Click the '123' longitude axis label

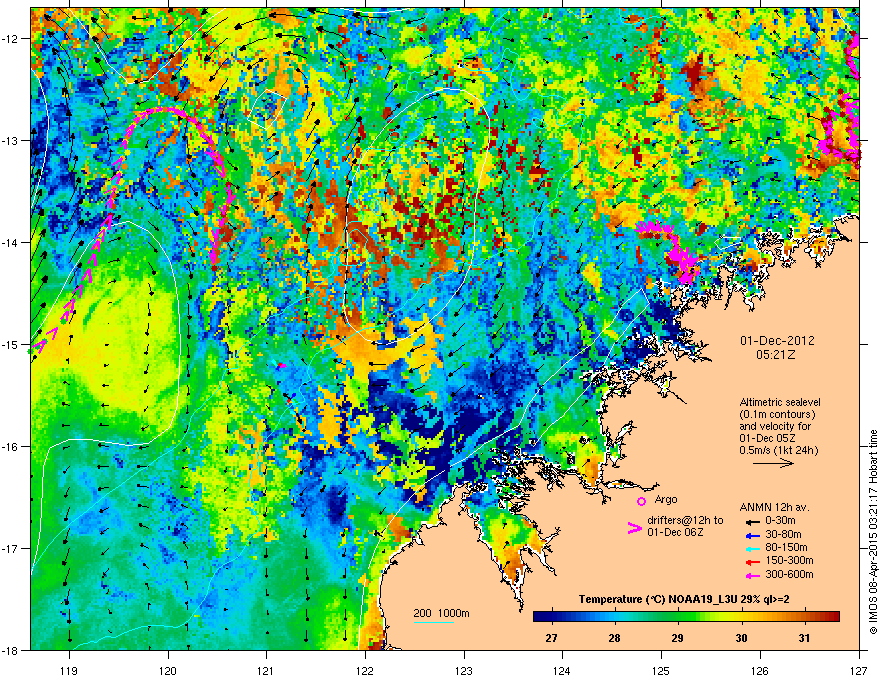[x=464, y=670]
